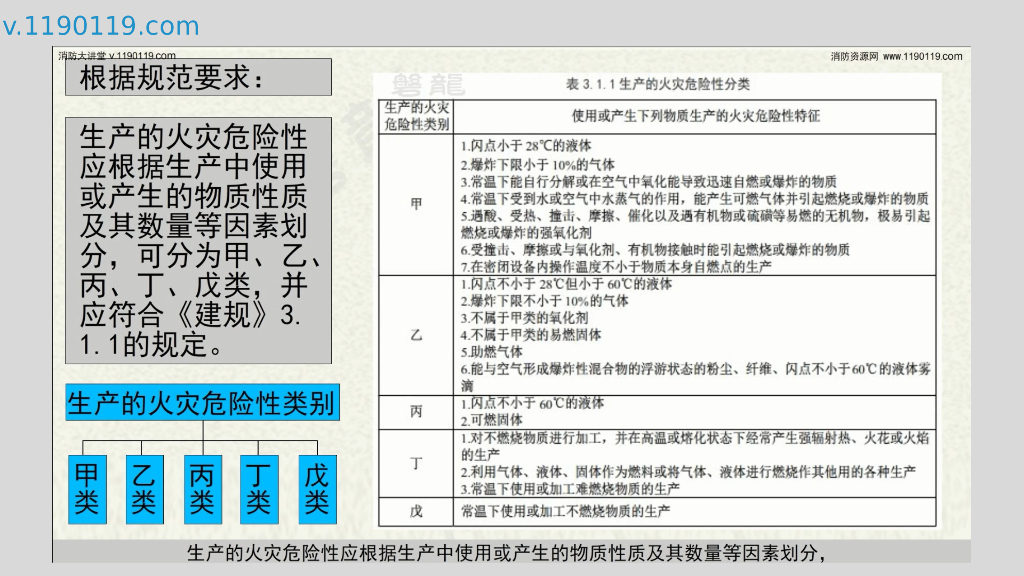Click the v.1190119.com watermark link
The height and width of the screenshot is (576, 1024).
click(101, 26)
